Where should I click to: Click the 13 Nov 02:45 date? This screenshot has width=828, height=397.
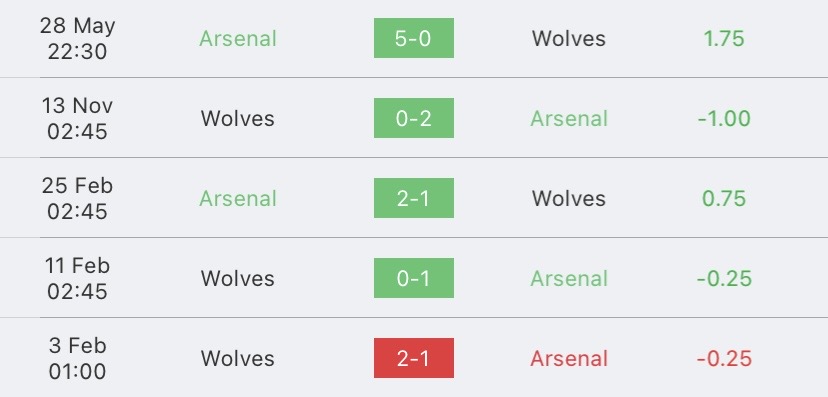(x=78, y=118)
